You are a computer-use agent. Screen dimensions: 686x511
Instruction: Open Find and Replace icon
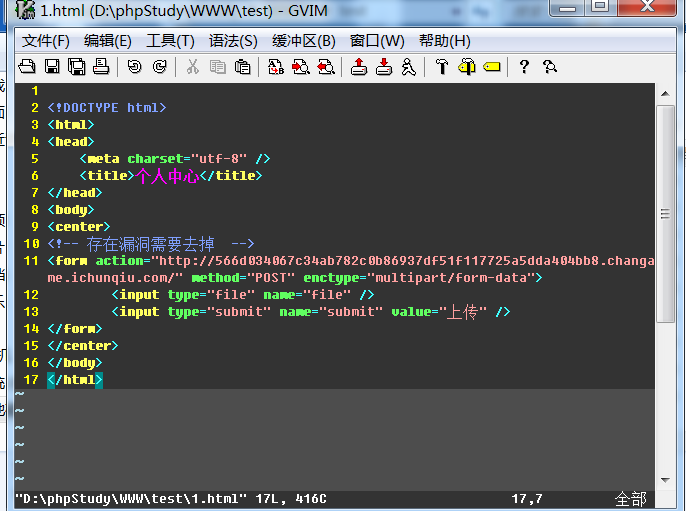pyautogui.click(x=276, y=67)
